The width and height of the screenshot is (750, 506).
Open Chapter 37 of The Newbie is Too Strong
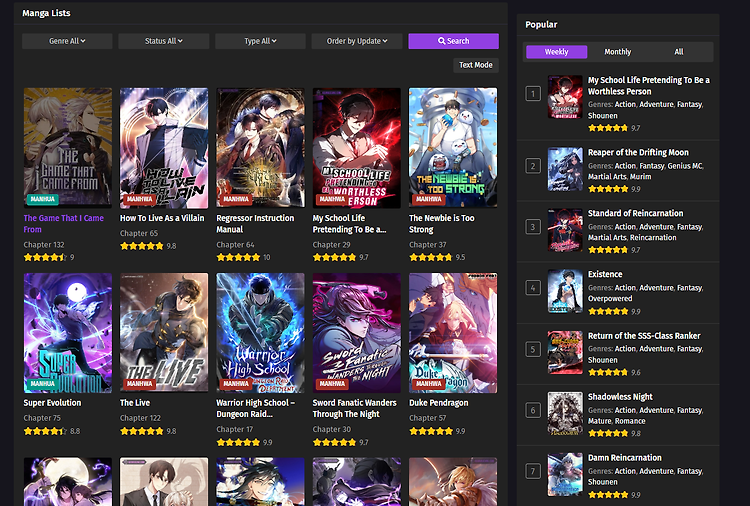click(x=428, y=244)
